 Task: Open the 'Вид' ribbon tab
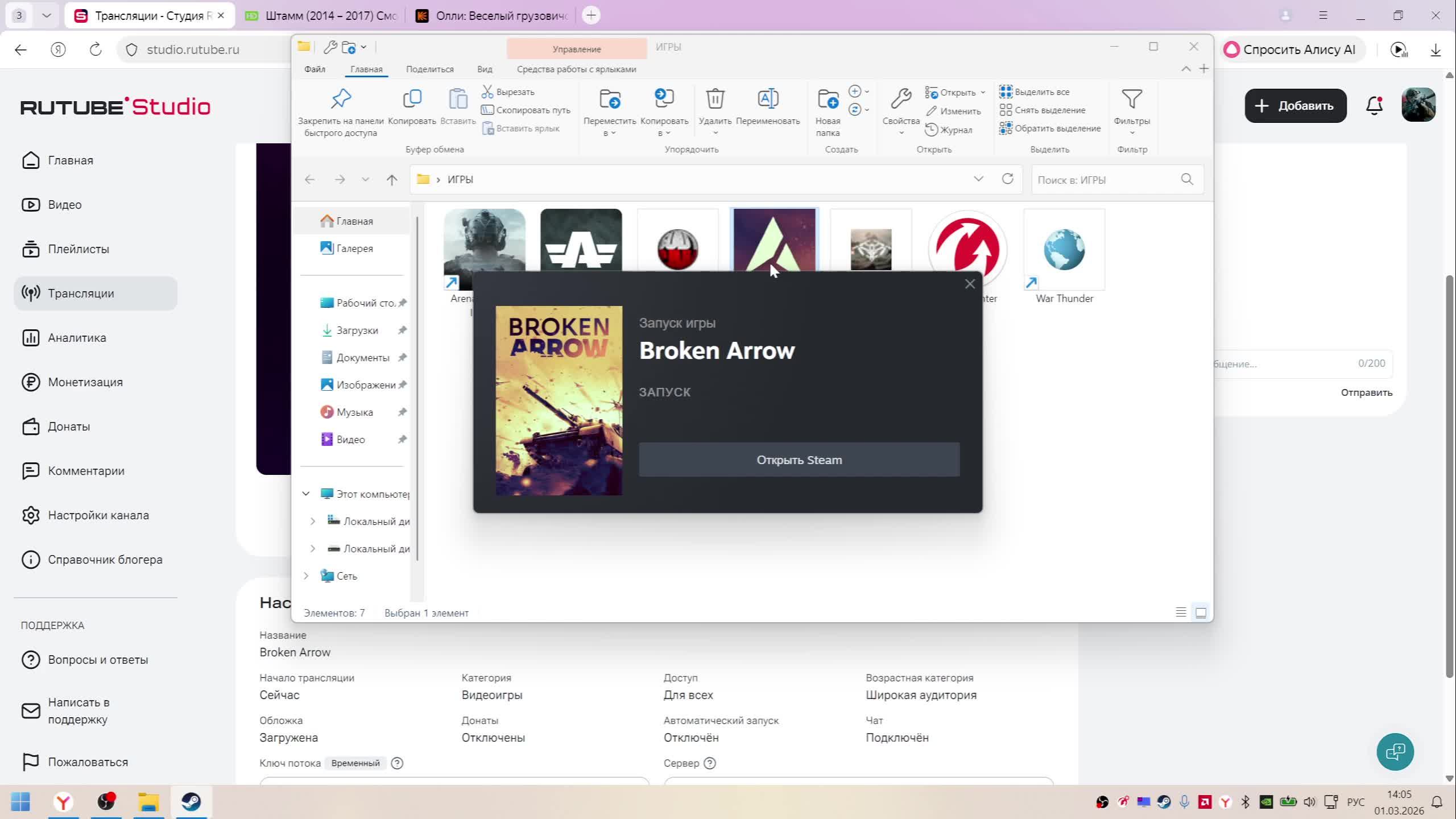(485, 69)
